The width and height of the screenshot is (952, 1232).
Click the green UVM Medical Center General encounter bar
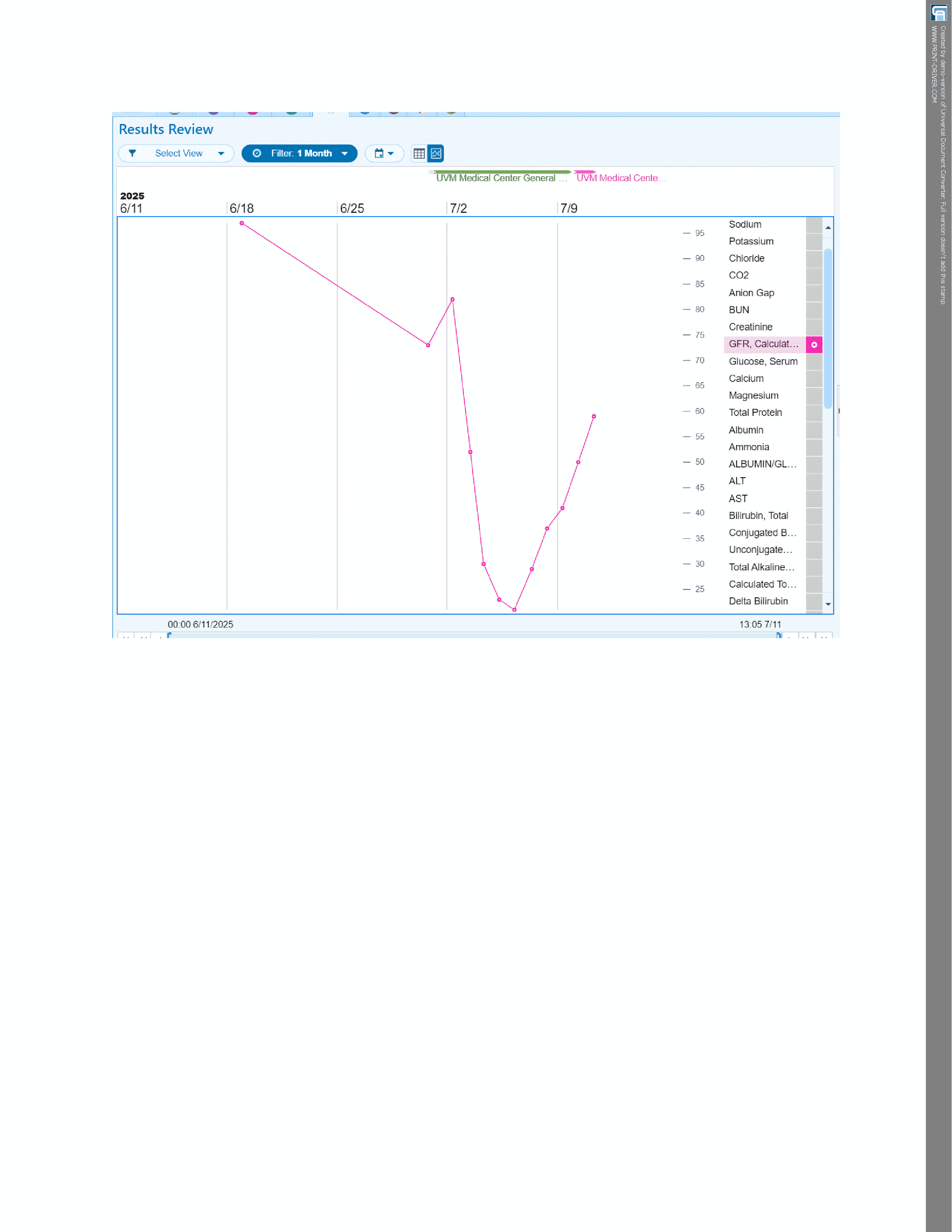502,172
